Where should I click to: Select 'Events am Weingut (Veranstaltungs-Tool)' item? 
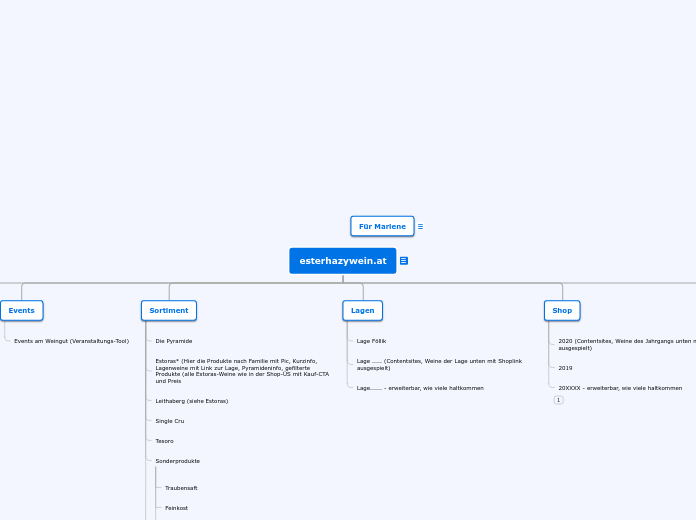pyautogui.click(x=71, y=341)
